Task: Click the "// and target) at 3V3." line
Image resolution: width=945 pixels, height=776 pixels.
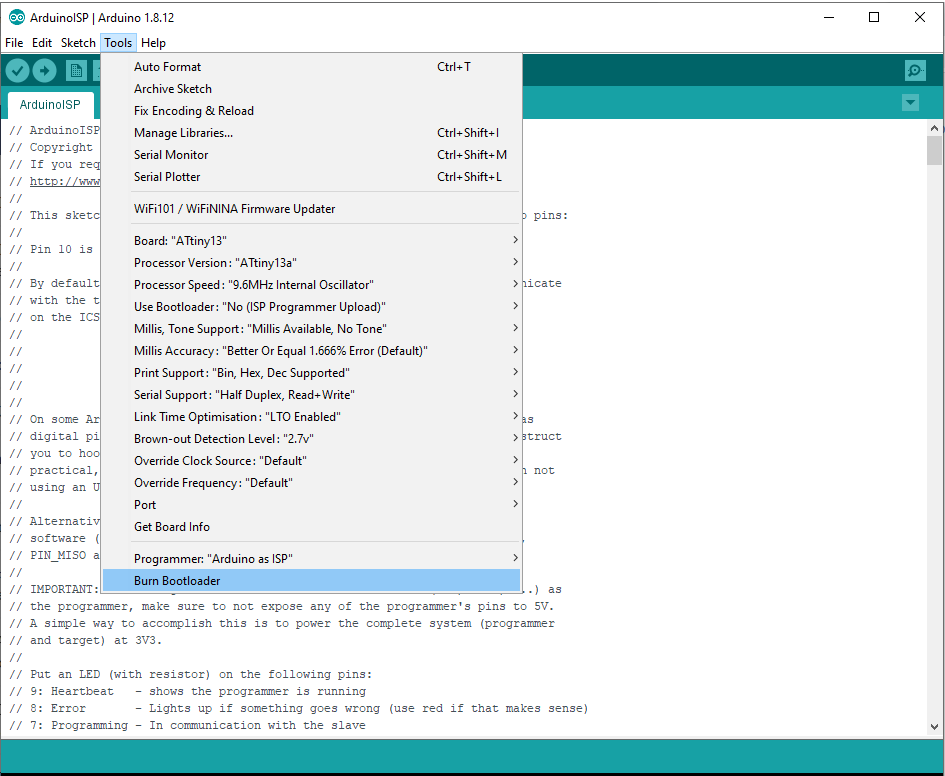Action: (x=86, y=640)
